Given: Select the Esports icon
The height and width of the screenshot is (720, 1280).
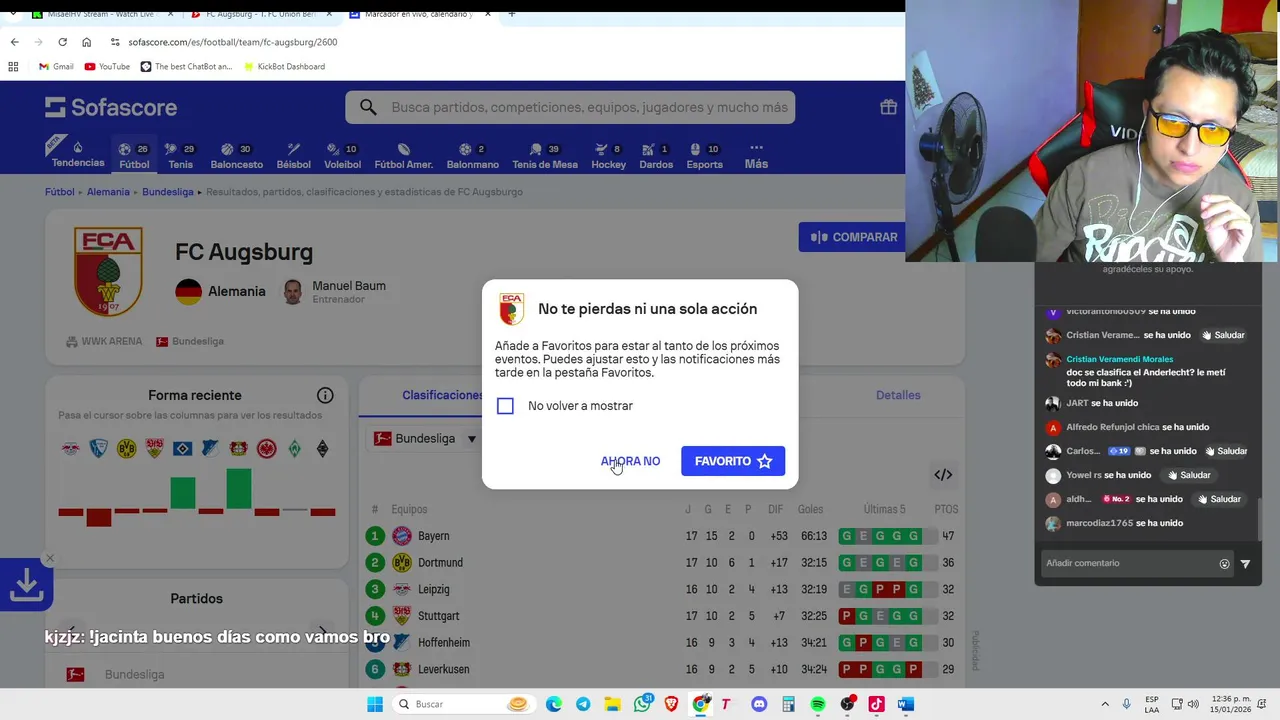Looking at the screenshot, I should pyautogui.click(x=704, y=156).
